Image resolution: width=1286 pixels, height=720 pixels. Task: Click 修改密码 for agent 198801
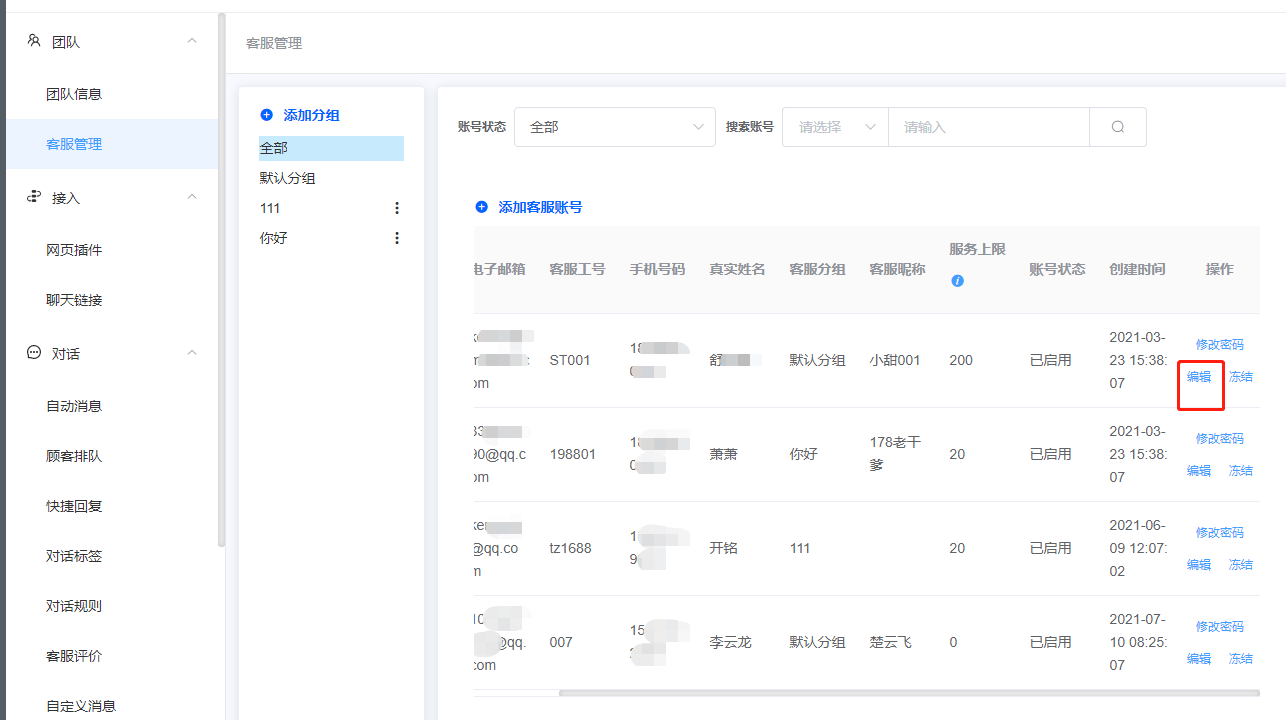[x=1220, y=438]
